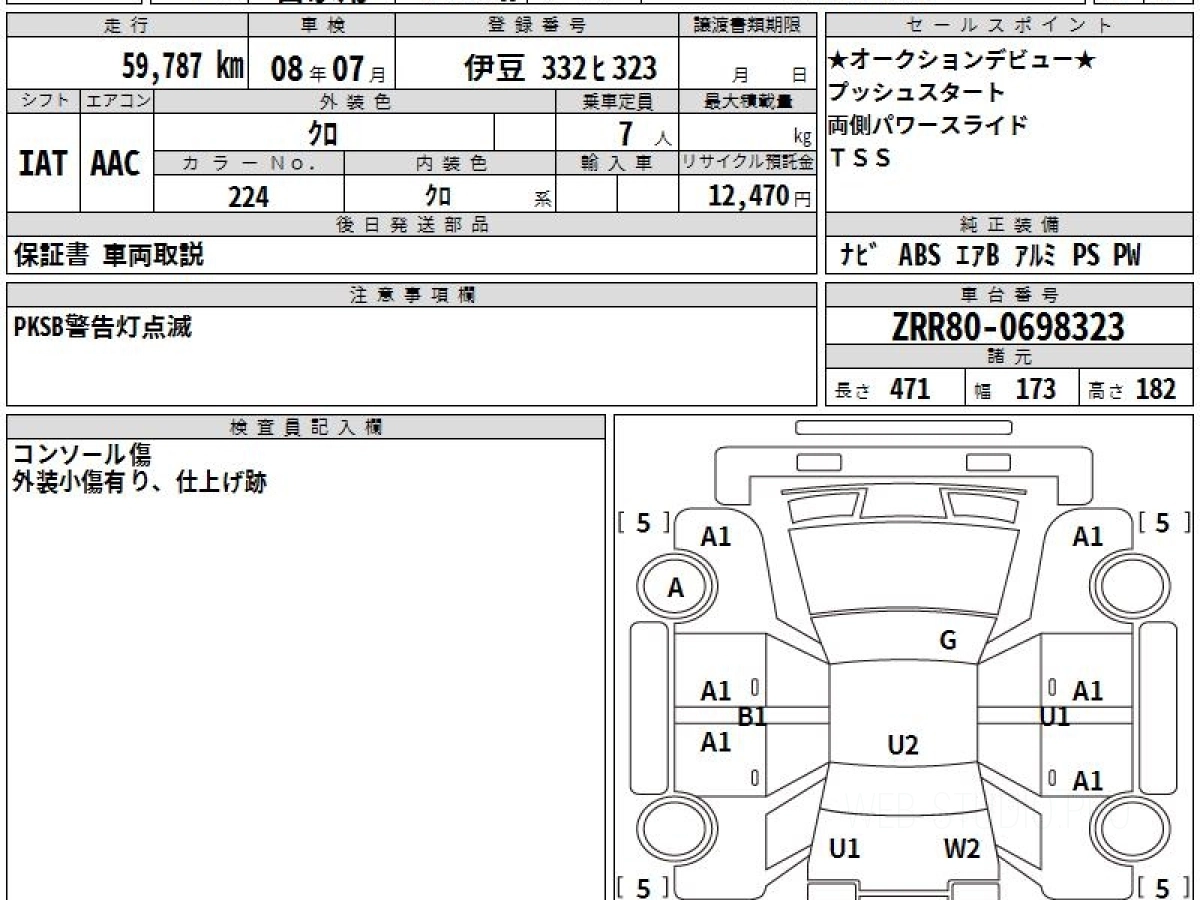
Task: Click ABS in the equipment list
Action: click(919, 255)
